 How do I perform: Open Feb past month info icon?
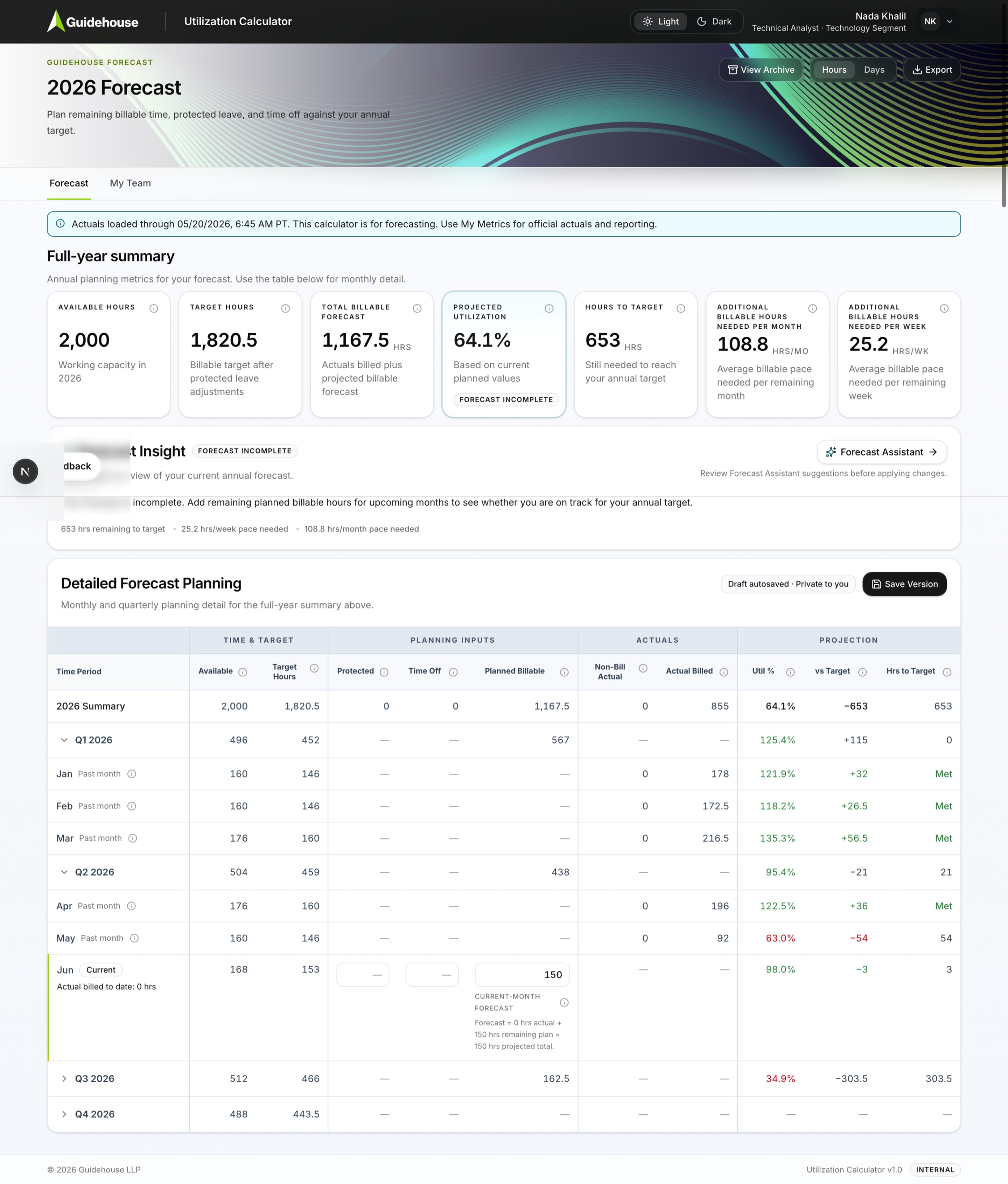pyautogui.click(x=132, y=806)
